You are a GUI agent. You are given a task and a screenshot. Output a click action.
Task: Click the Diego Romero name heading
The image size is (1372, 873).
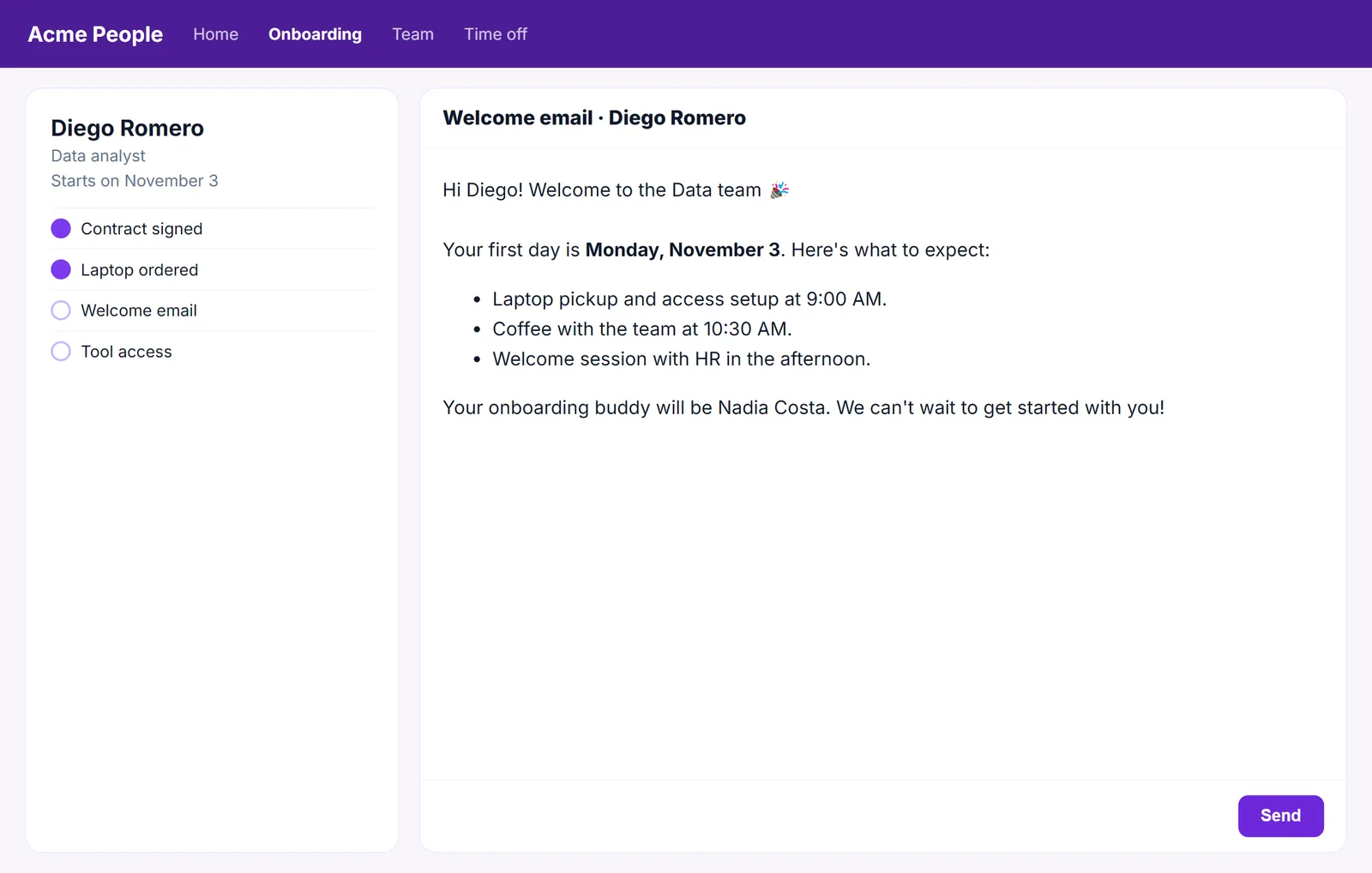127,128
